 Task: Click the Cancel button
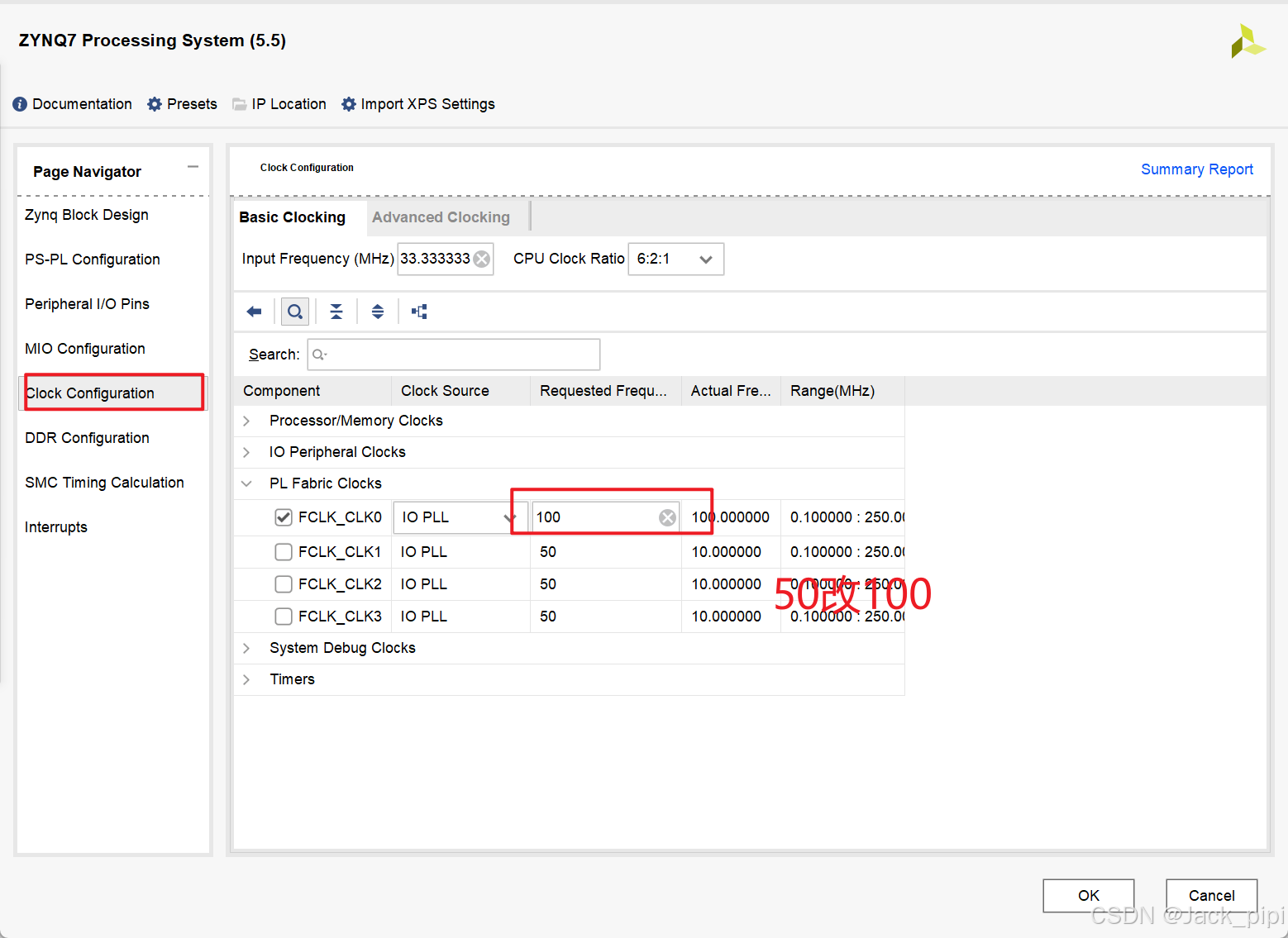tap(1212, 896)
